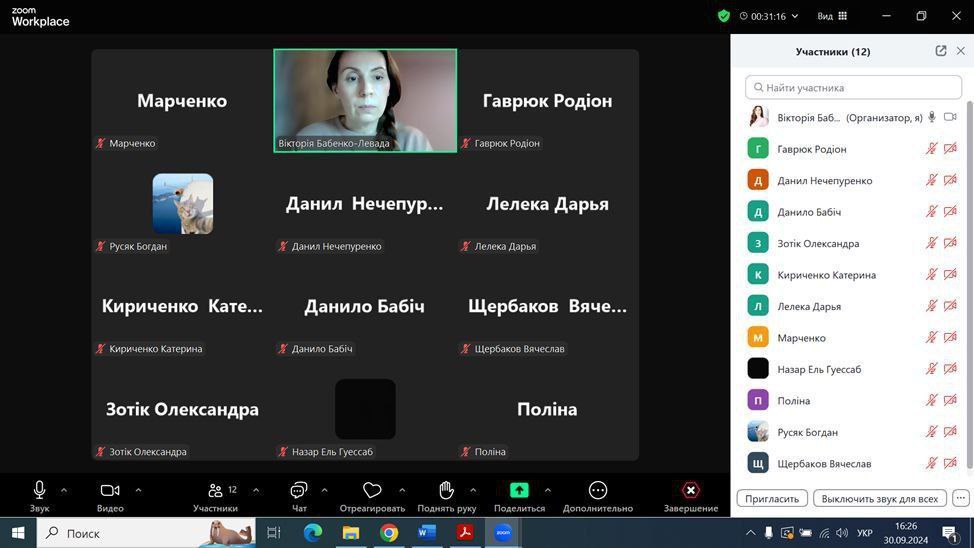Expand audio options arrow next to microphone
The width and height of the screenshot is (974, 548).
64,490
